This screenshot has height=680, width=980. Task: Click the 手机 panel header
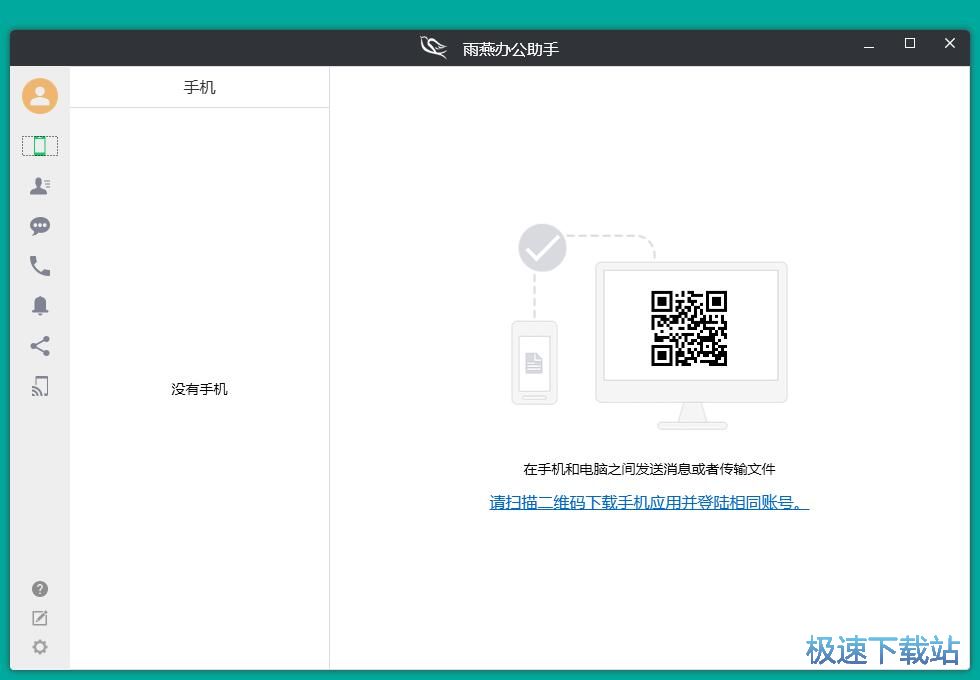(199, 87)
